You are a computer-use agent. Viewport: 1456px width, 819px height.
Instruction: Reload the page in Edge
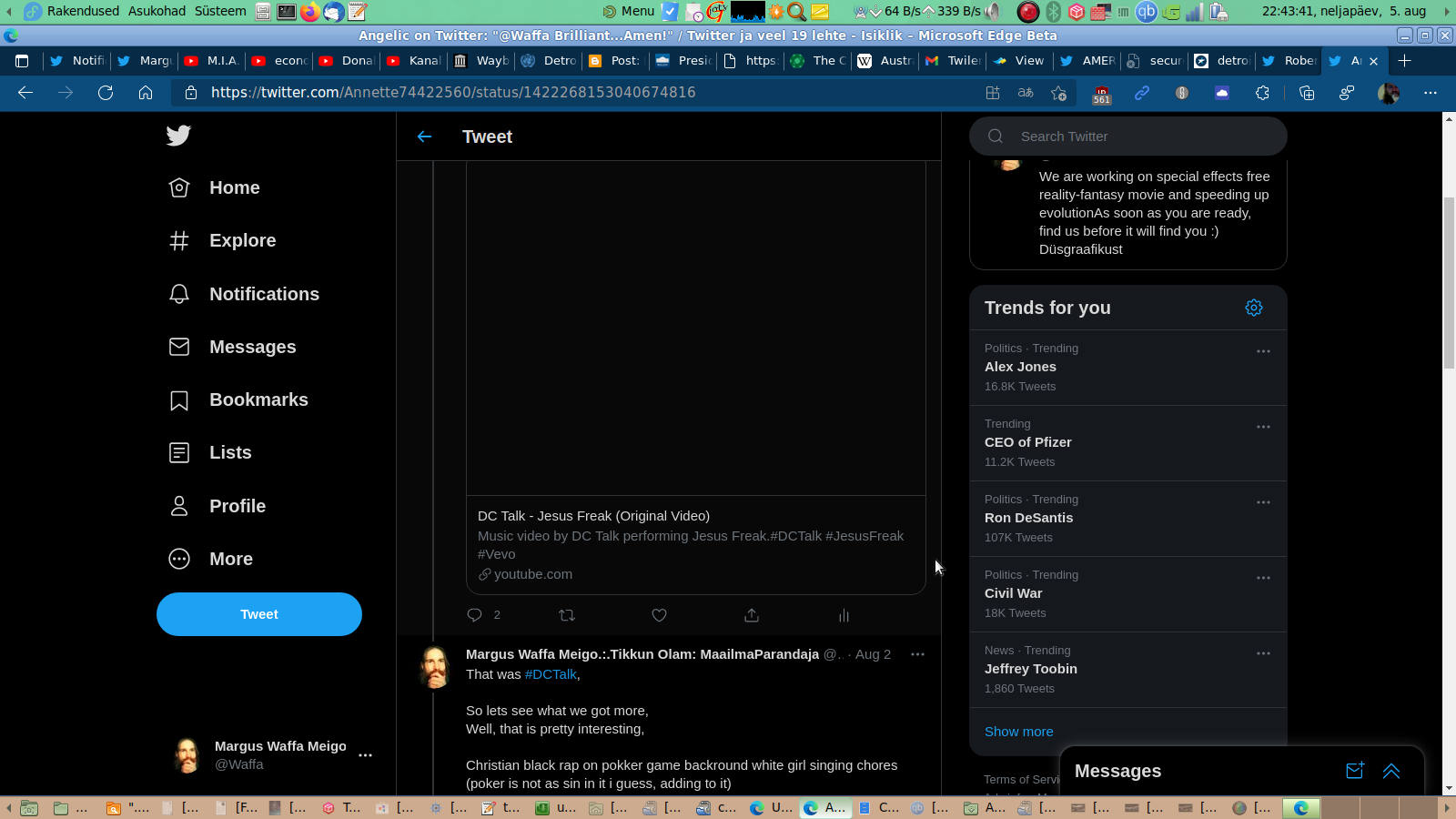click(x=106, y=93)
